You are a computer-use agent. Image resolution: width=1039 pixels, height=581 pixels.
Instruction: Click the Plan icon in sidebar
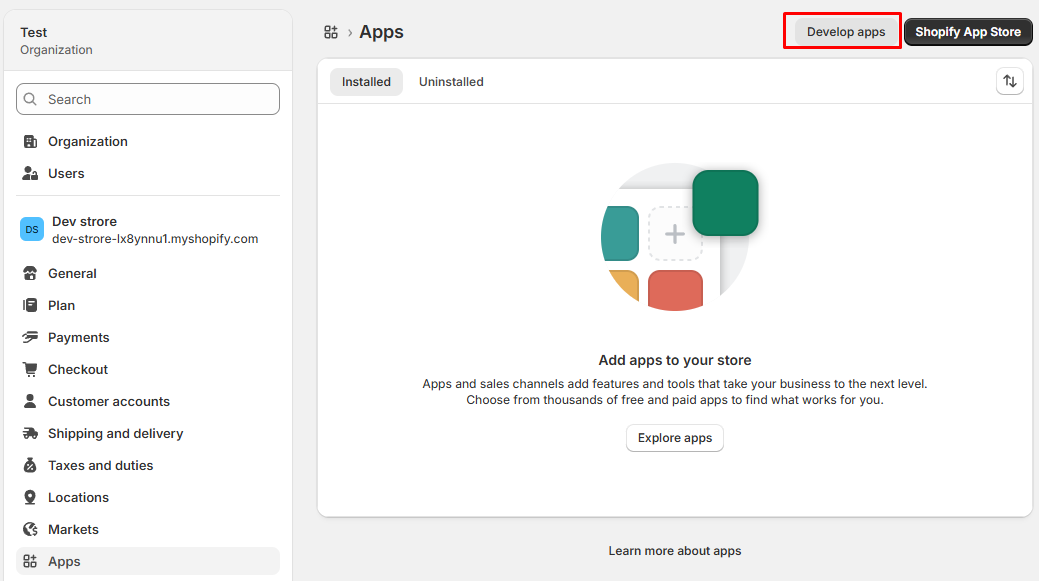click(x=30, y=305)
